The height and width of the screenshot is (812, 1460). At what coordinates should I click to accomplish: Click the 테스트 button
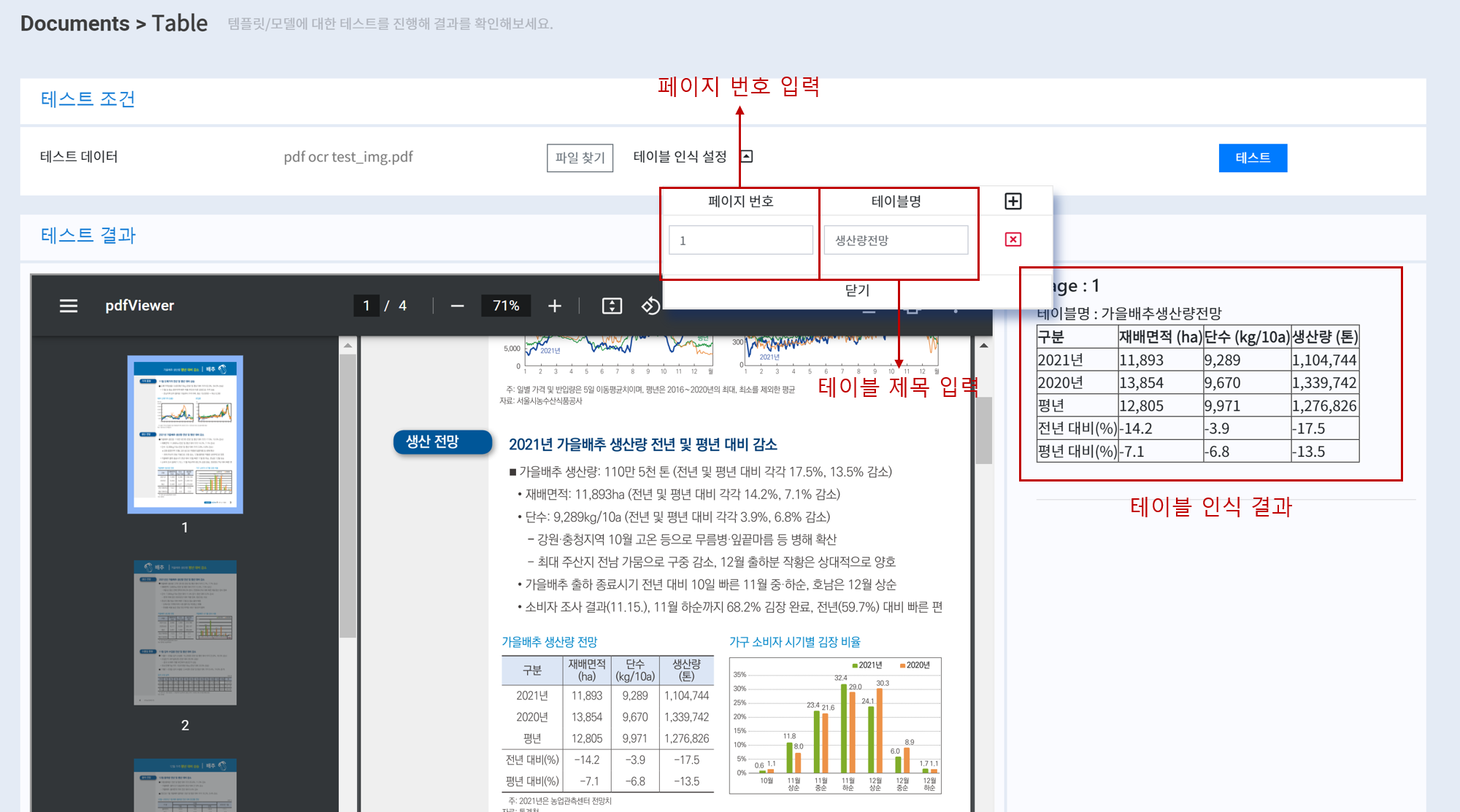pos(1253,158)
